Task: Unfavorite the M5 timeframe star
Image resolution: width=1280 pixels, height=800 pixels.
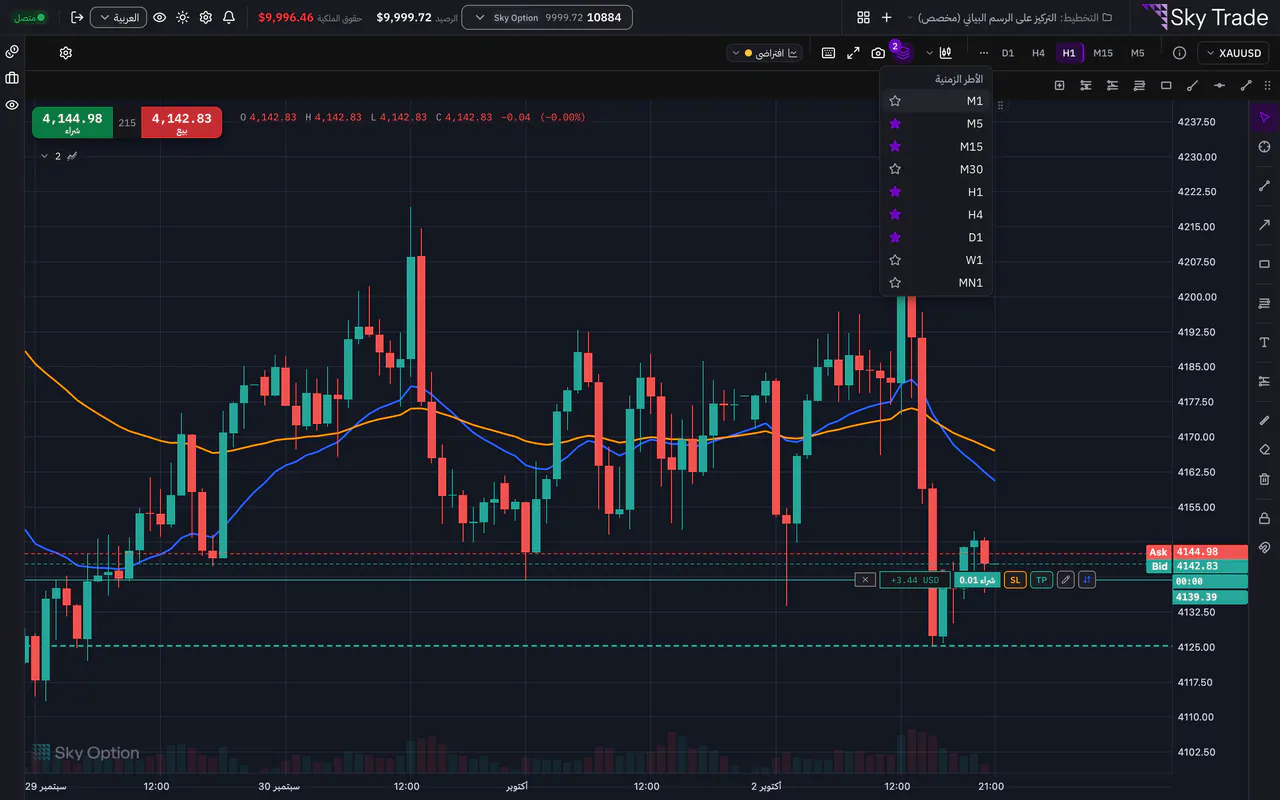Action: [895, 124]
